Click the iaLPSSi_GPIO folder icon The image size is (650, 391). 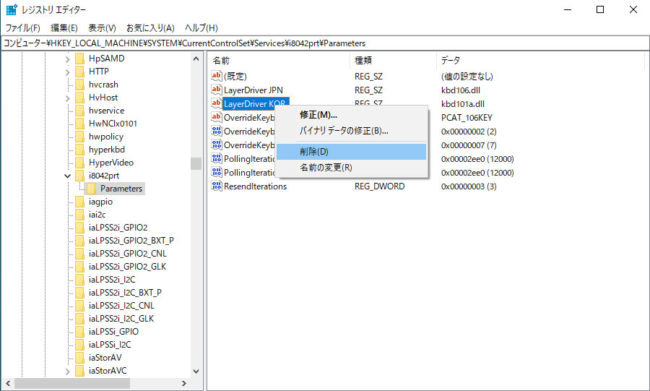pos(80,332)
